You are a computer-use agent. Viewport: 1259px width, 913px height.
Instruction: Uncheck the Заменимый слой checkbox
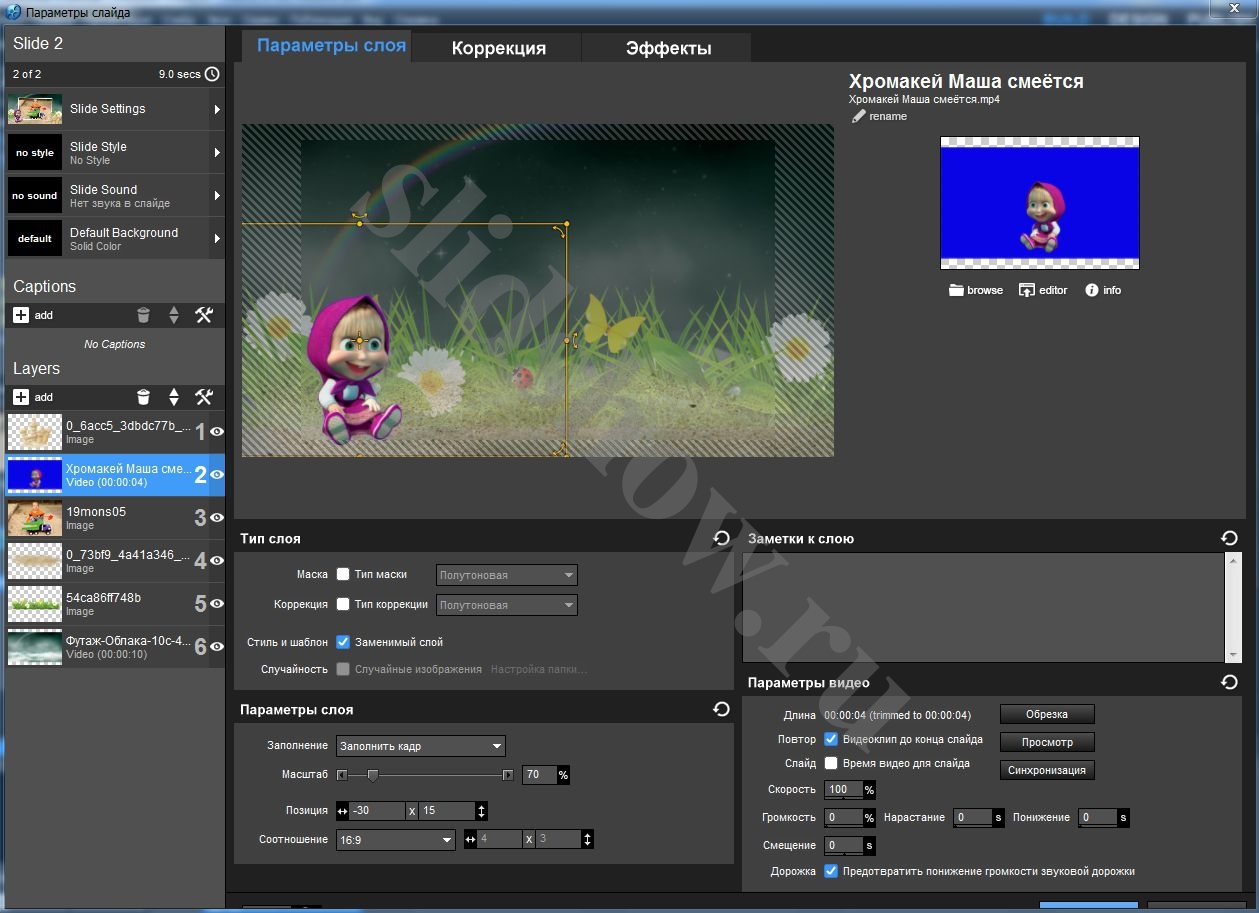click(343, 642)
